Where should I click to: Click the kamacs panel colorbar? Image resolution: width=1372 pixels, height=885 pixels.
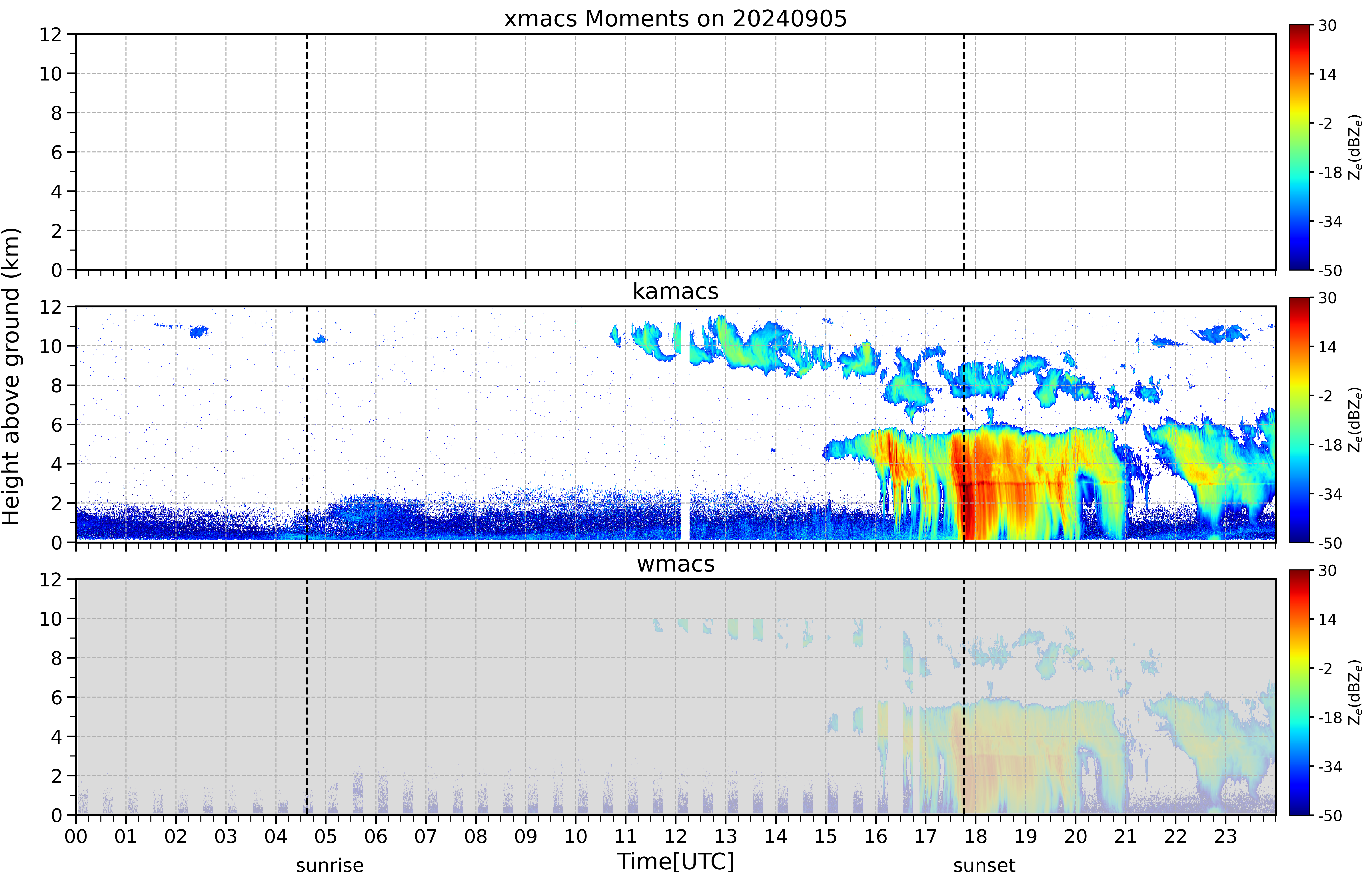[1300, 420]
